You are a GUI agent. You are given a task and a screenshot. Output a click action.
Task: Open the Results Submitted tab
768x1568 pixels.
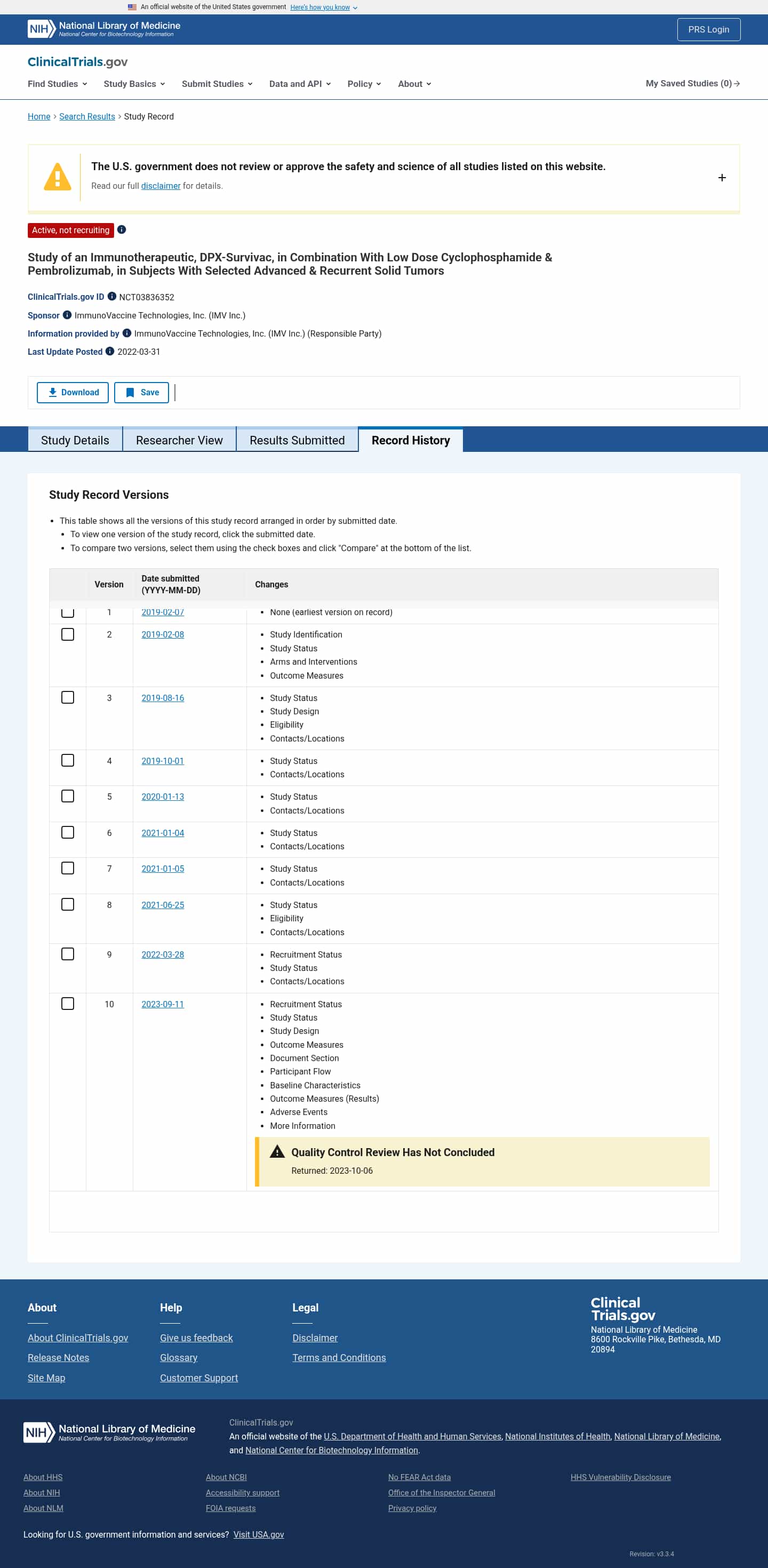[297, 440]
